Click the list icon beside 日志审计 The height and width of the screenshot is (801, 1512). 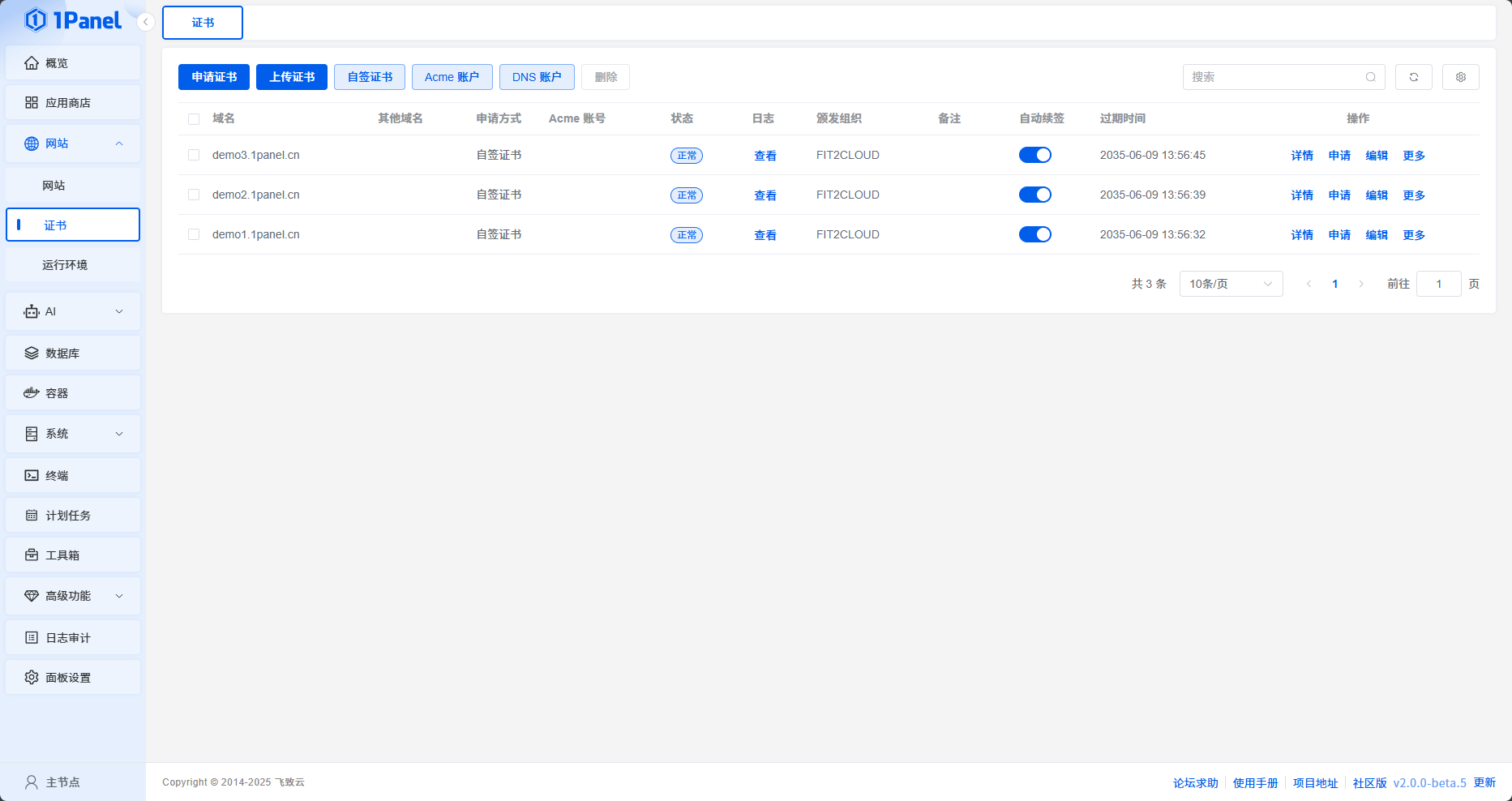point(32,638)
